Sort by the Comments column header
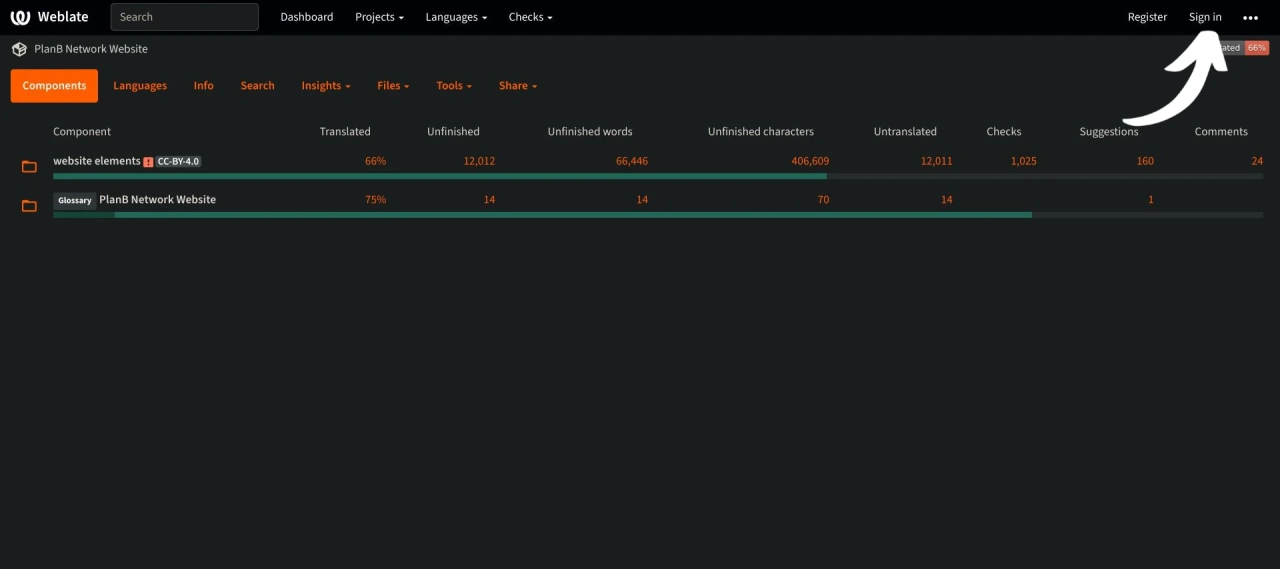 pyautogui.click(x=1221, y=132)
